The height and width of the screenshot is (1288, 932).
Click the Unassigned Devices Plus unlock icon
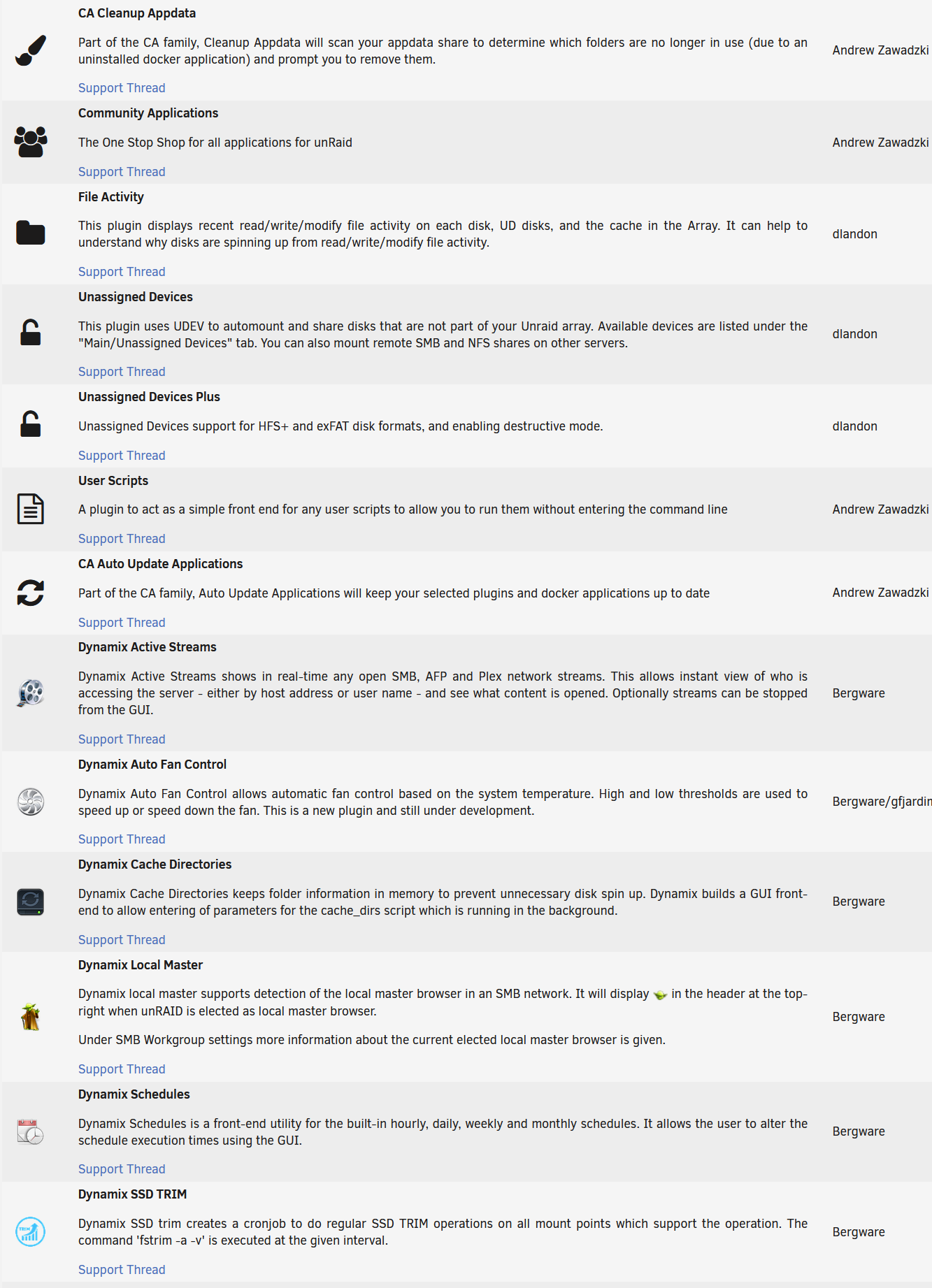coord(31,424)
